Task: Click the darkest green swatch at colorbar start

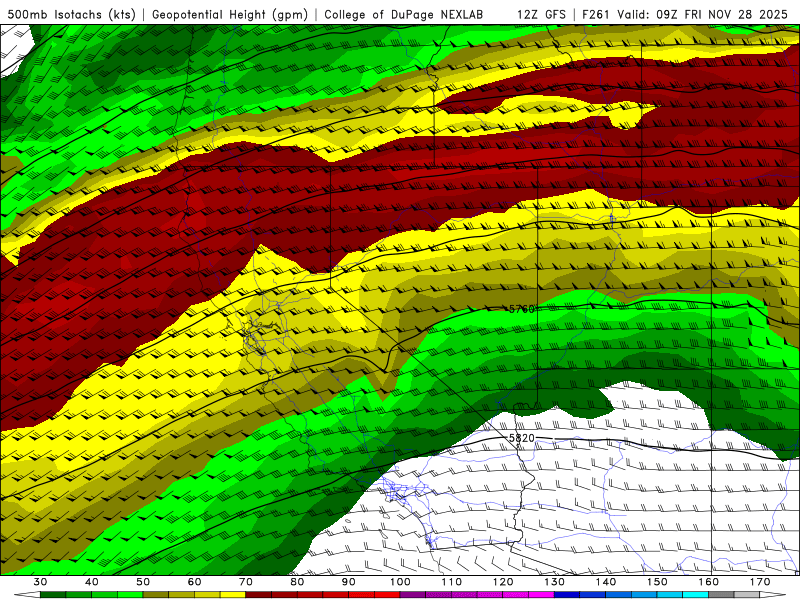Action: coord(53,595)
